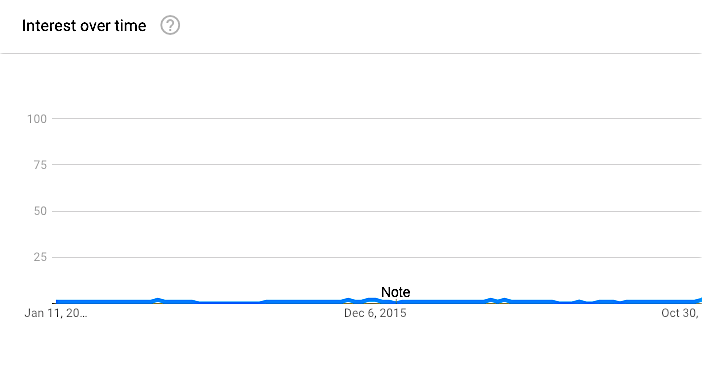Click the blue line directly under the Note label
Image resolution: width=702 pixels, height=389 pixels.
(396, 302)
